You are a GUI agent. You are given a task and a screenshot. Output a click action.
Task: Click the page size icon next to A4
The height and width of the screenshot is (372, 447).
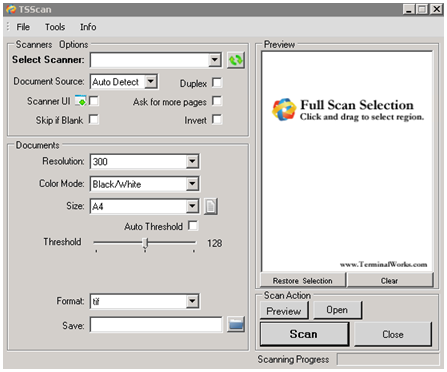point(210,206)
